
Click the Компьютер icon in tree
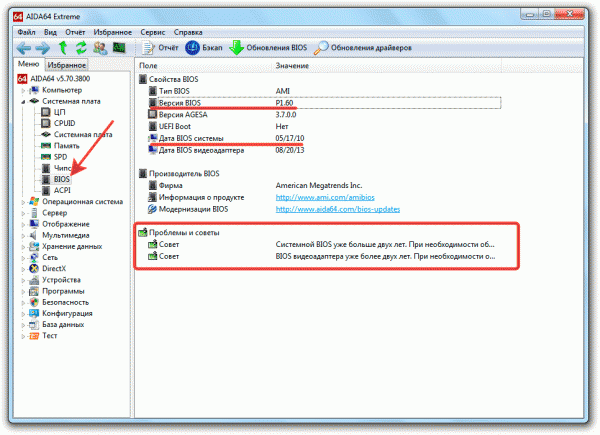click(34, 90)
